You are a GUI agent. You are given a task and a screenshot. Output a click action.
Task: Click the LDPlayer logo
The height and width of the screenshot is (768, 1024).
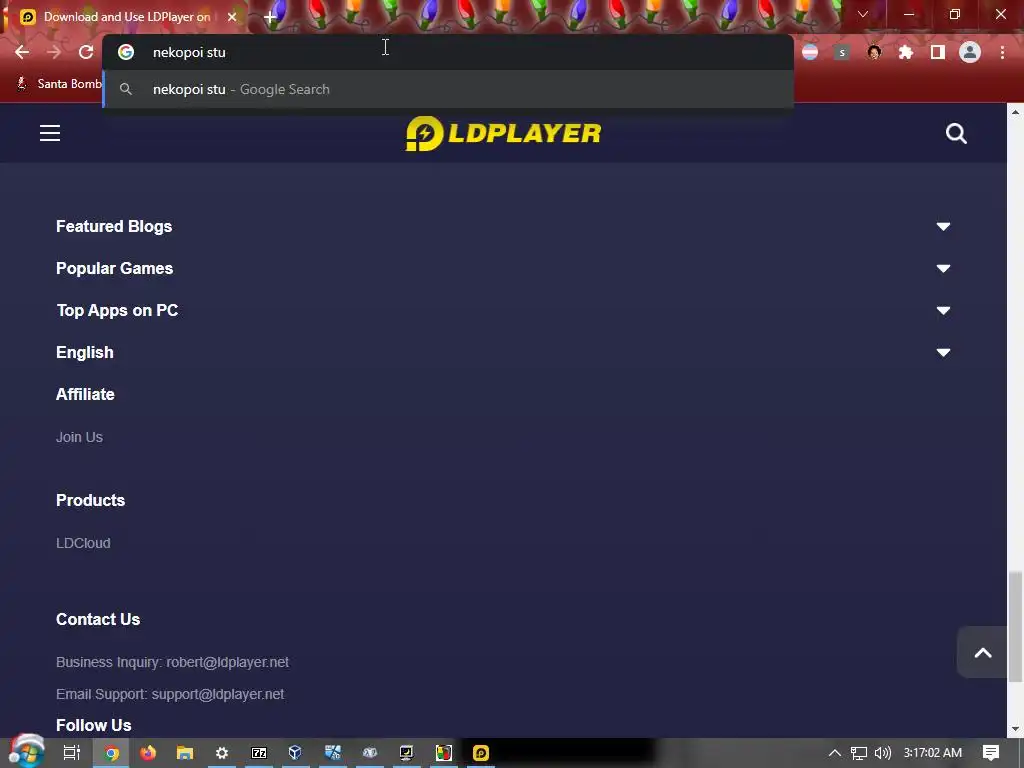pyautogui.click(x=503, y=133)
